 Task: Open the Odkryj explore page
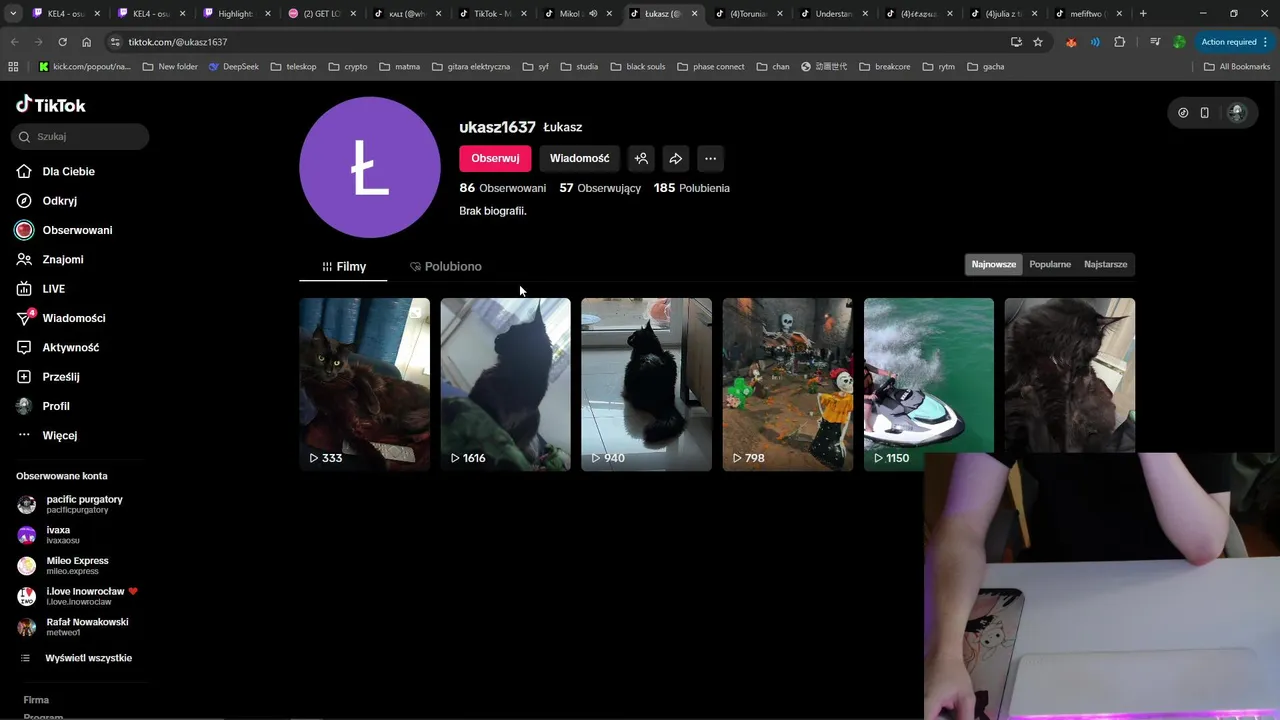tap(59, 200)
